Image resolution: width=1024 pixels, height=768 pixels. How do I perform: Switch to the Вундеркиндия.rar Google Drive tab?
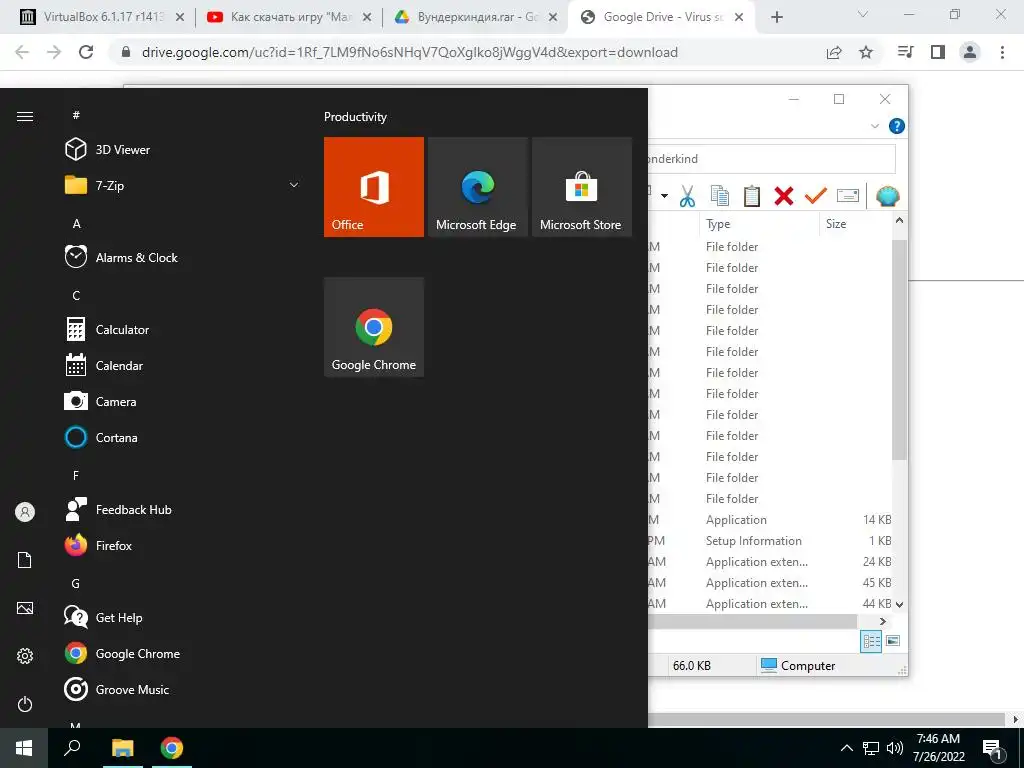[x=476, y=17]
